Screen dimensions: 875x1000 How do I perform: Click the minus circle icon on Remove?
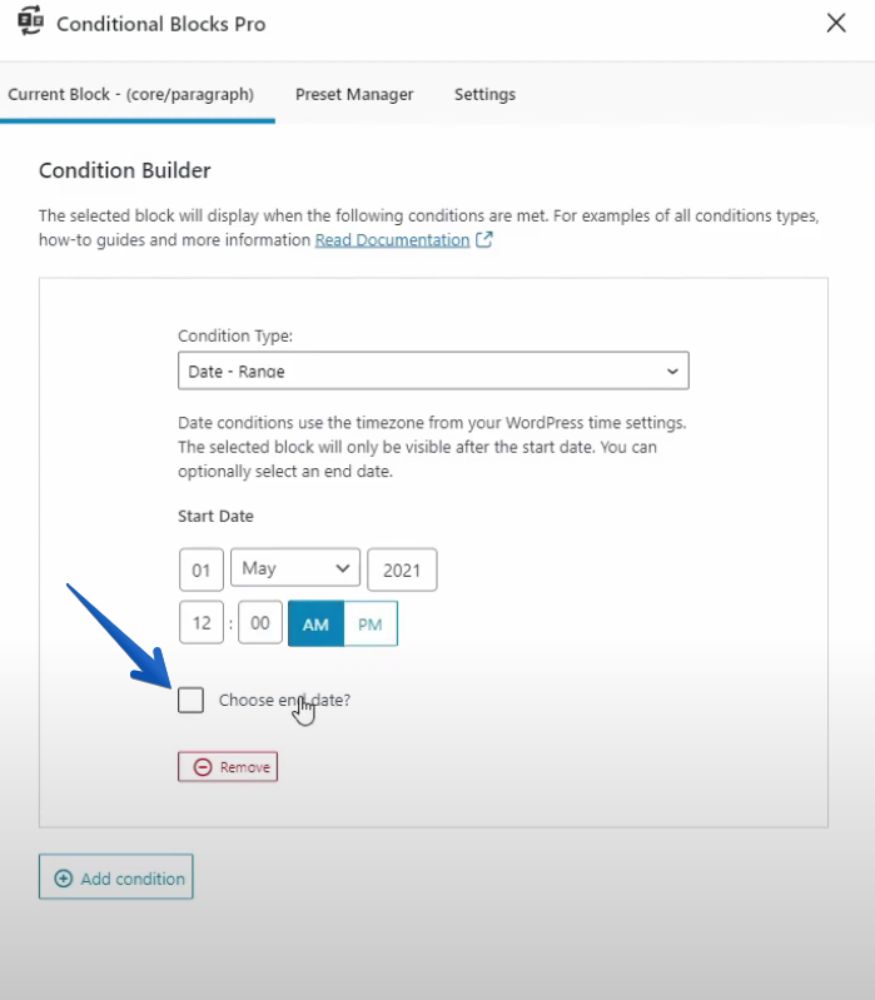(x=202, y=767)
